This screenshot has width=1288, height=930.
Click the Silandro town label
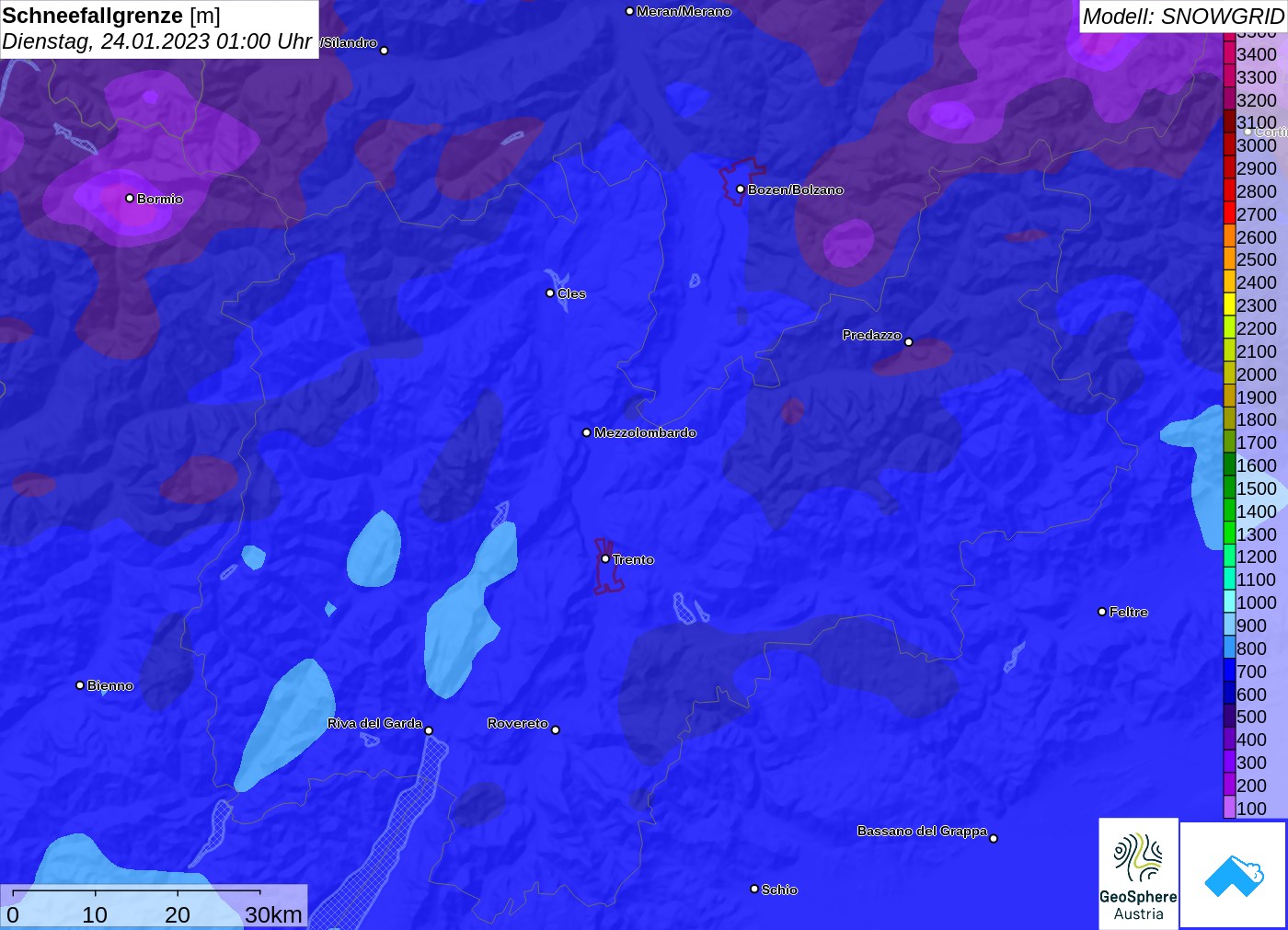click(x=349, y=42)
